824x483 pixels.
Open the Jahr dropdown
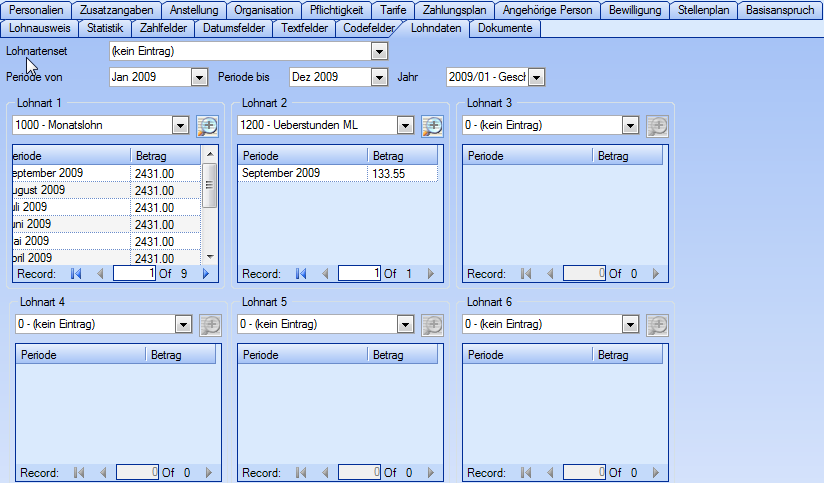click(536, 77)
